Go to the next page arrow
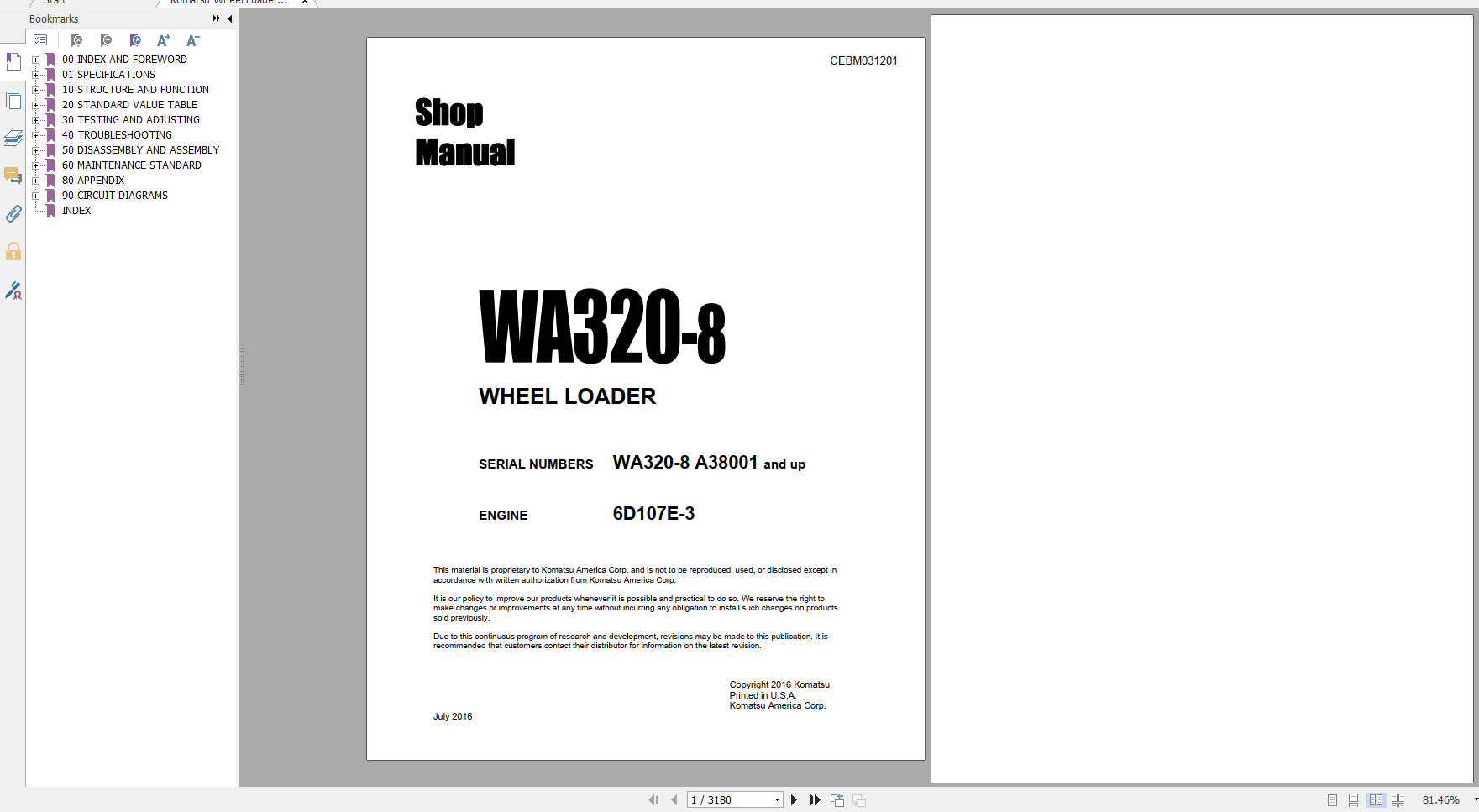The width and height of the screenshot is (1479, 812). pos(794,800)
